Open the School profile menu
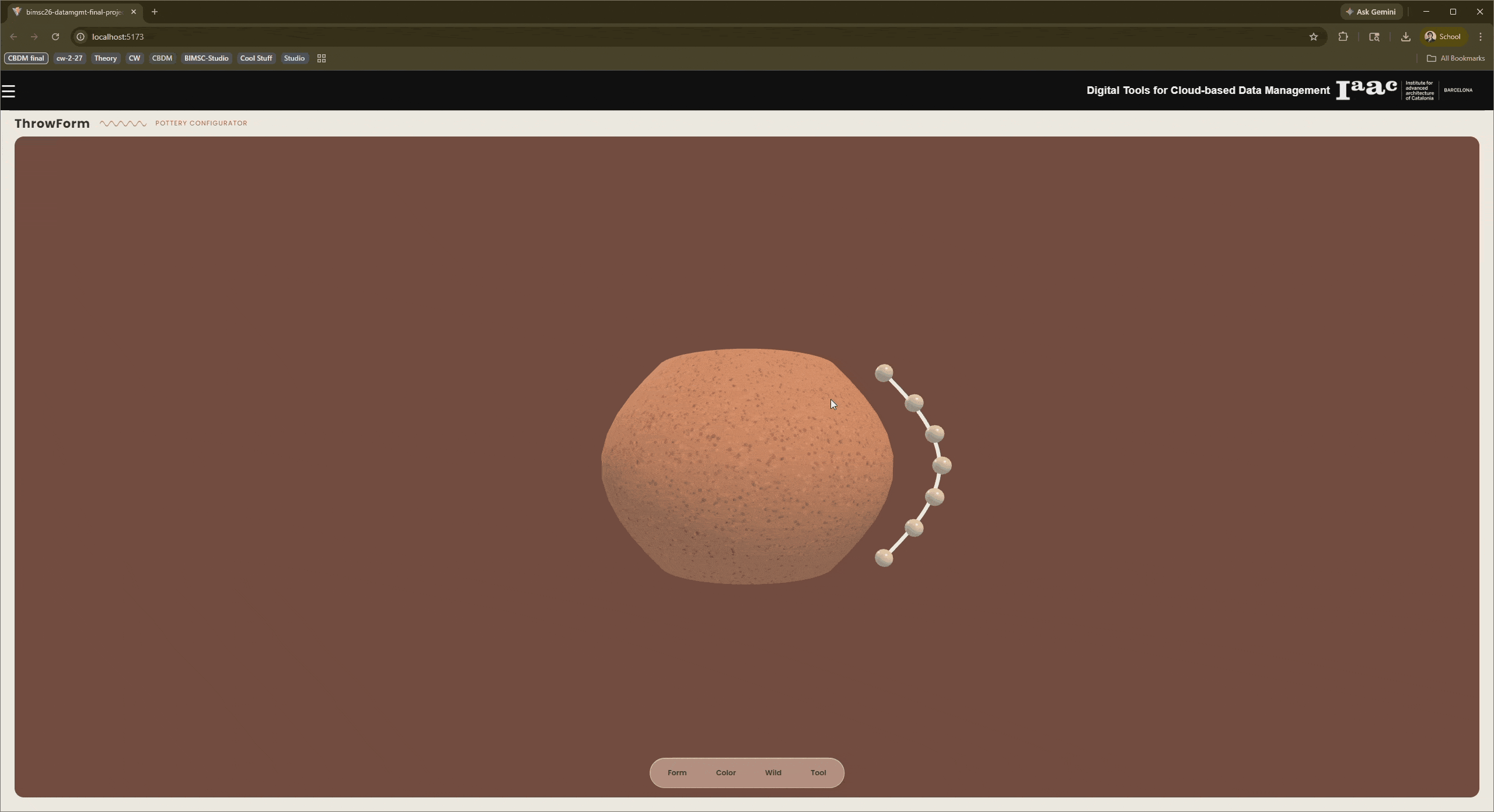1494x812 pixels. tap(1443, 37)
